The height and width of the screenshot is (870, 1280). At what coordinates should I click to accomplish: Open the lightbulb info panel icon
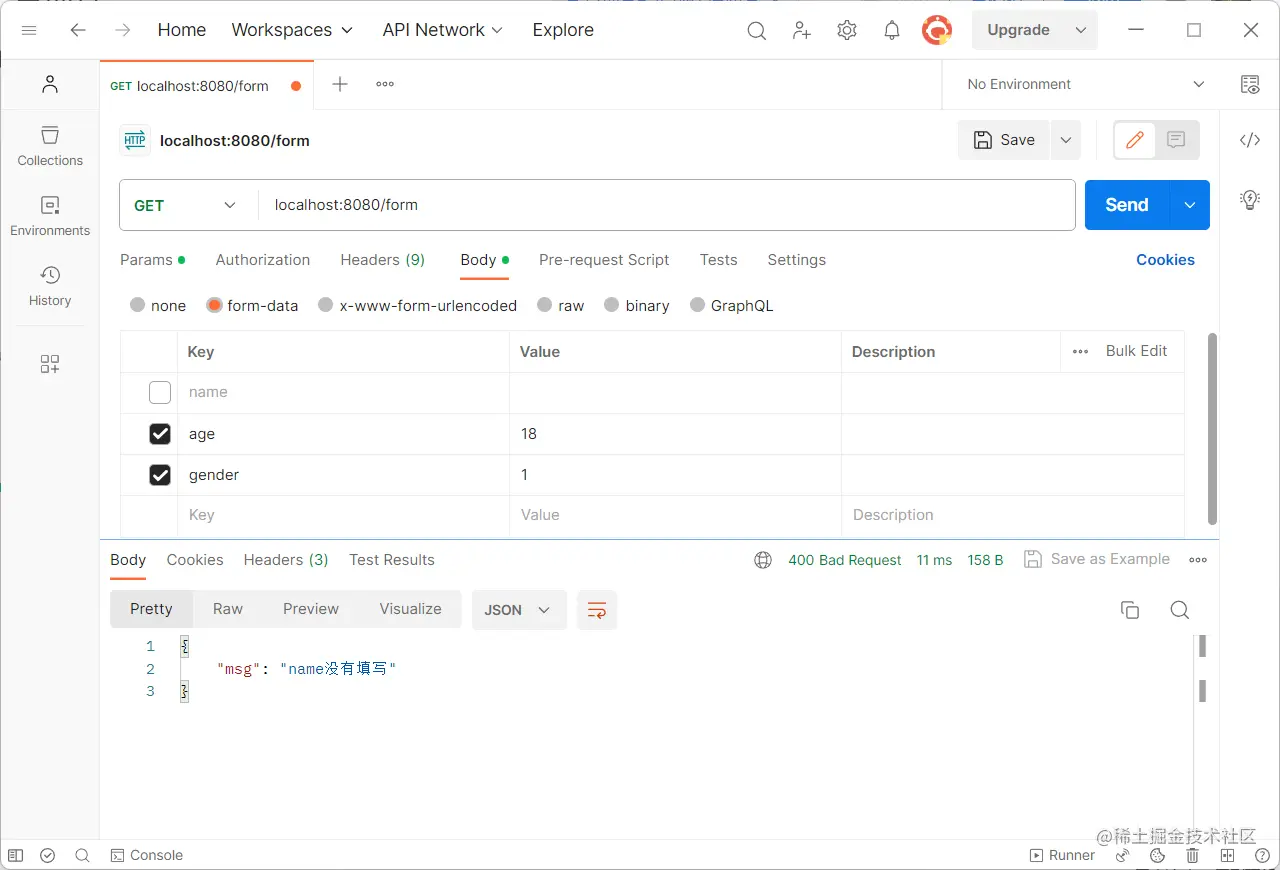[1250, 199]
